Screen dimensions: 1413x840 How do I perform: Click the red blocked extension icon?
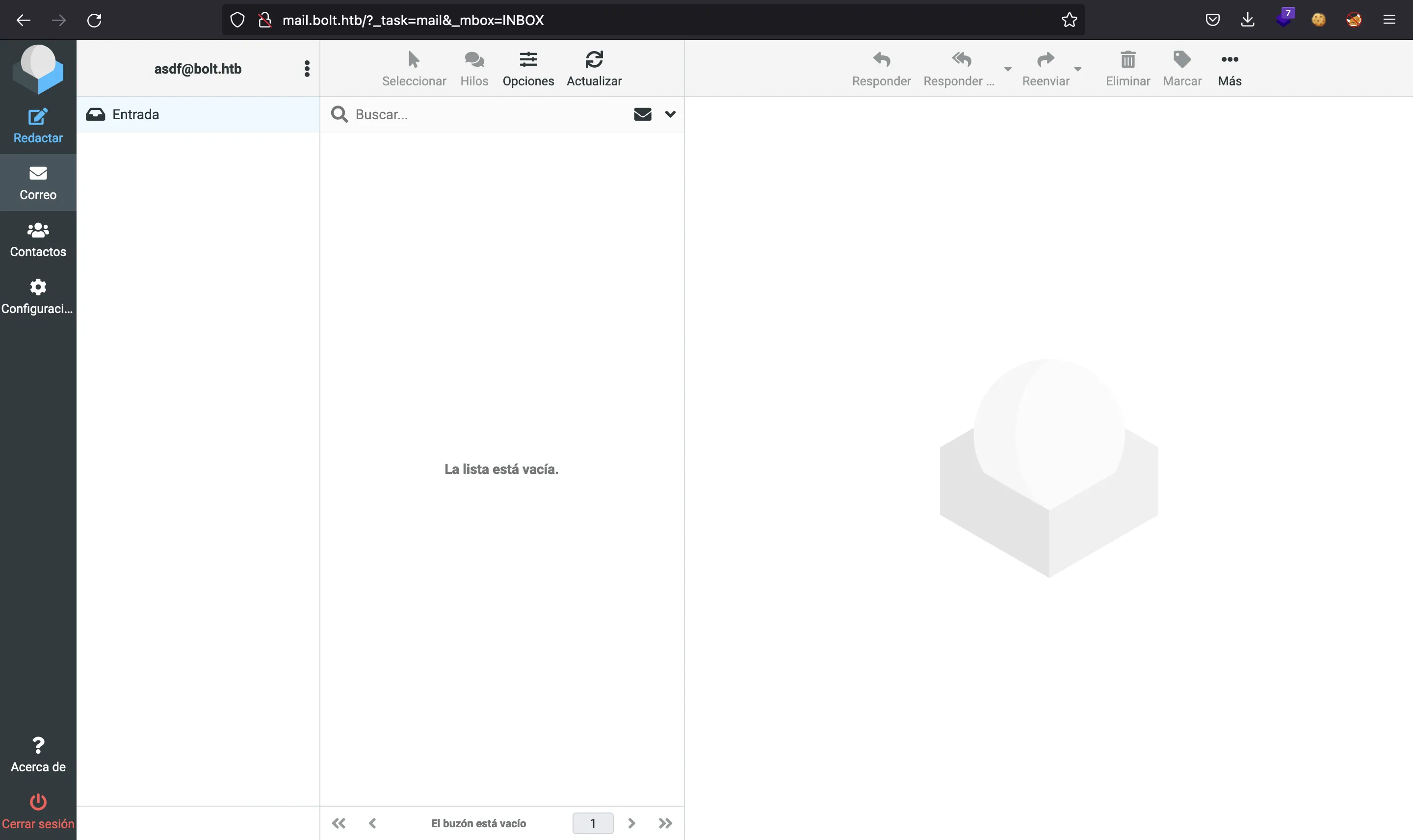click(x=1354, y=21)
